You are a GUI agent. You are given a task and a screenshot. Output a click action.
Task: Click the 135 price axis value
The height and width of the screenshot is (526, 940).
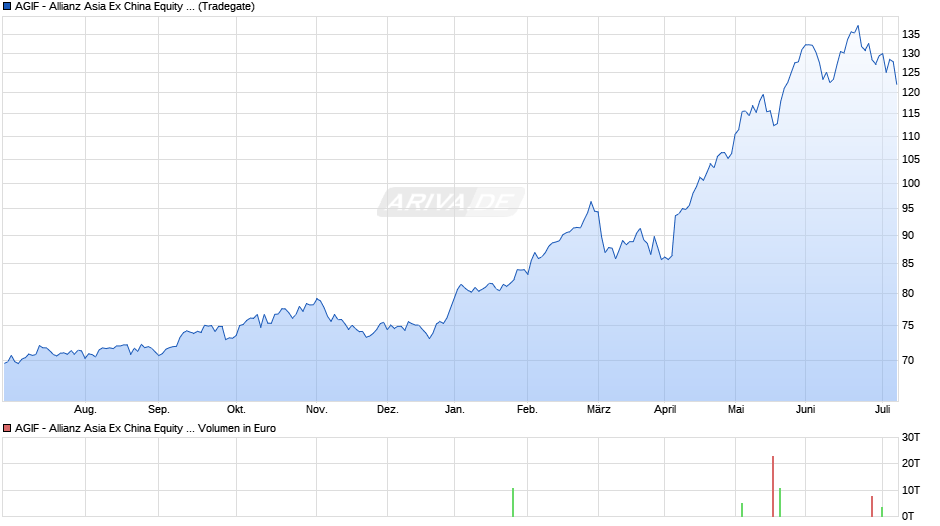[911, 35]
